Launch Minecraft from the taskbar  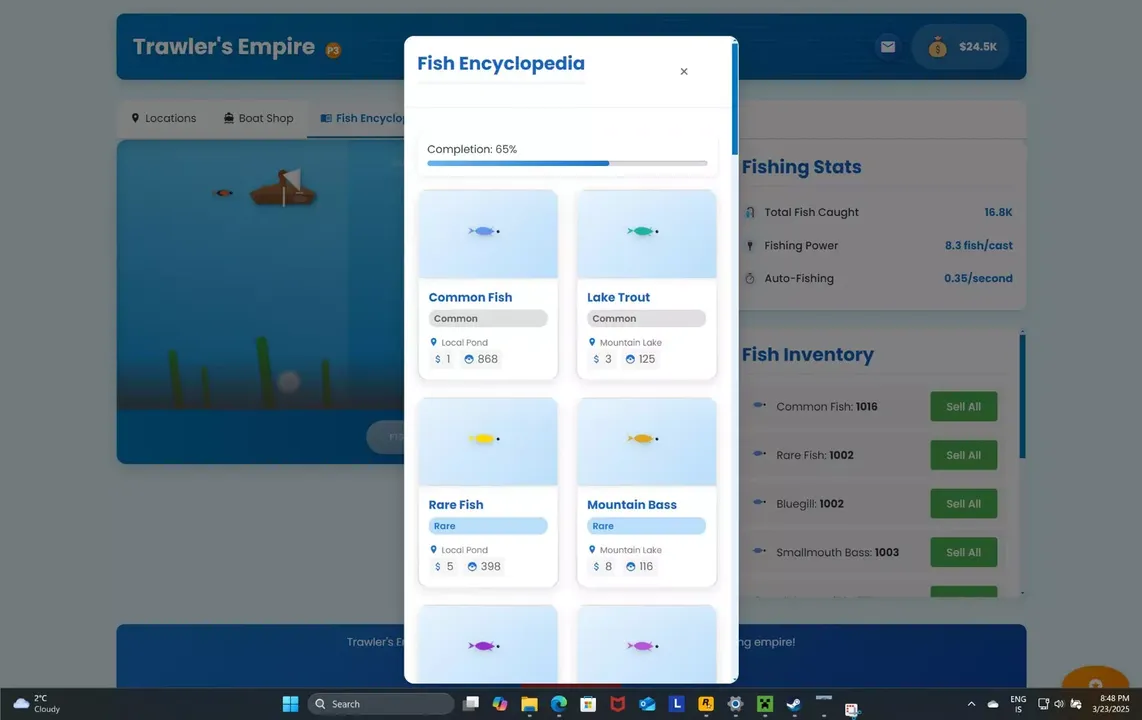(x=764, y=703)
